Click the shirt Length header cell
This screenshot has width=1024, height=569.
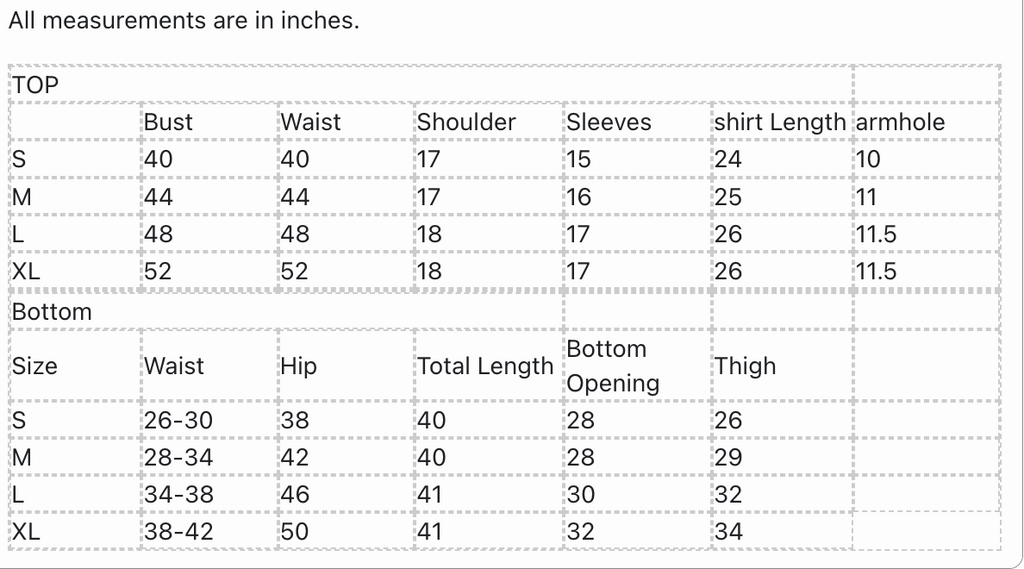780,122
